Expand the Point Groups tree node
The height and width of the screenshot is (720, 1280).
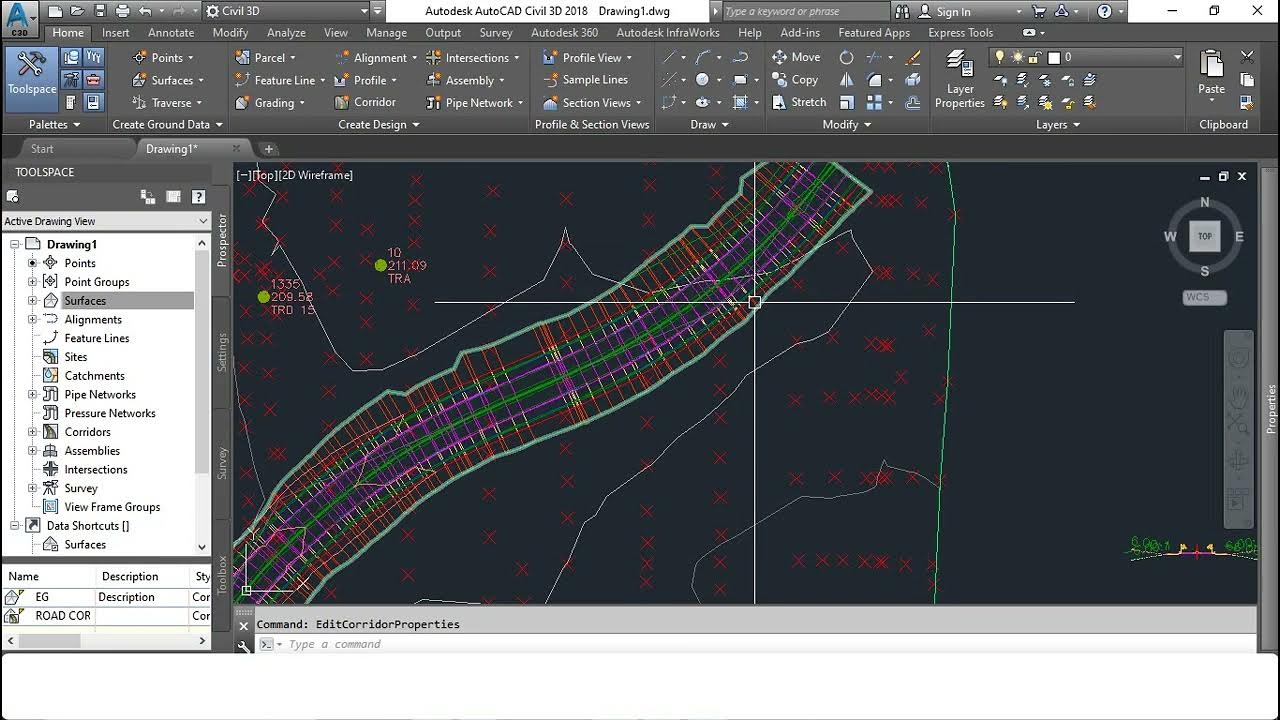coord(32,282)
